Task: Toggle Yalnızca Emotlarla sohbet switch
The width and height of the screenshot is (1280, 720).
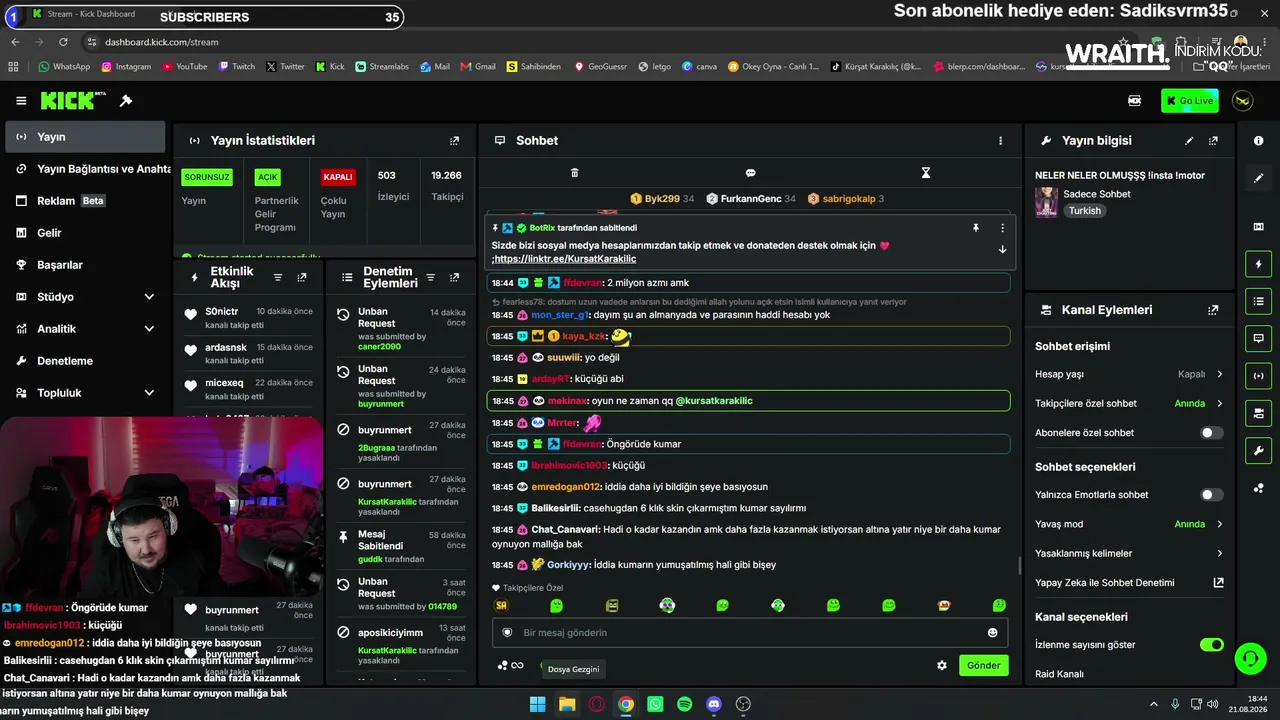Action: point(1211,495)
